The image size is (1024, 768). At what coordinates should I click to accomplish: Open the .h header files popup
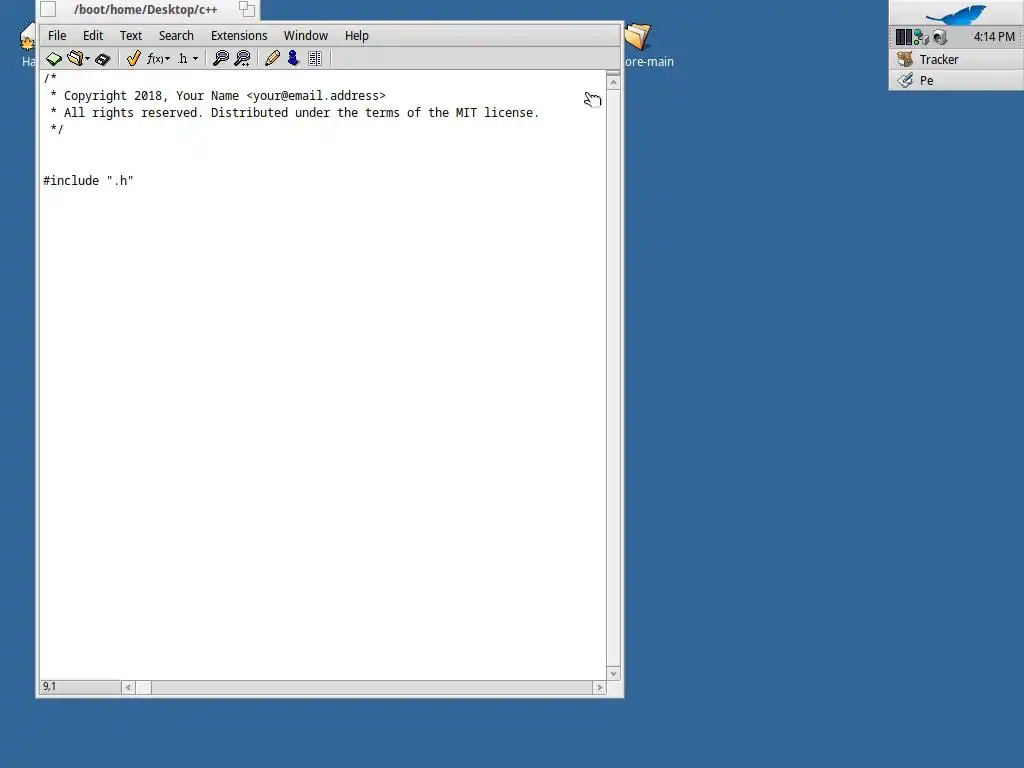[x=187, y=59]
